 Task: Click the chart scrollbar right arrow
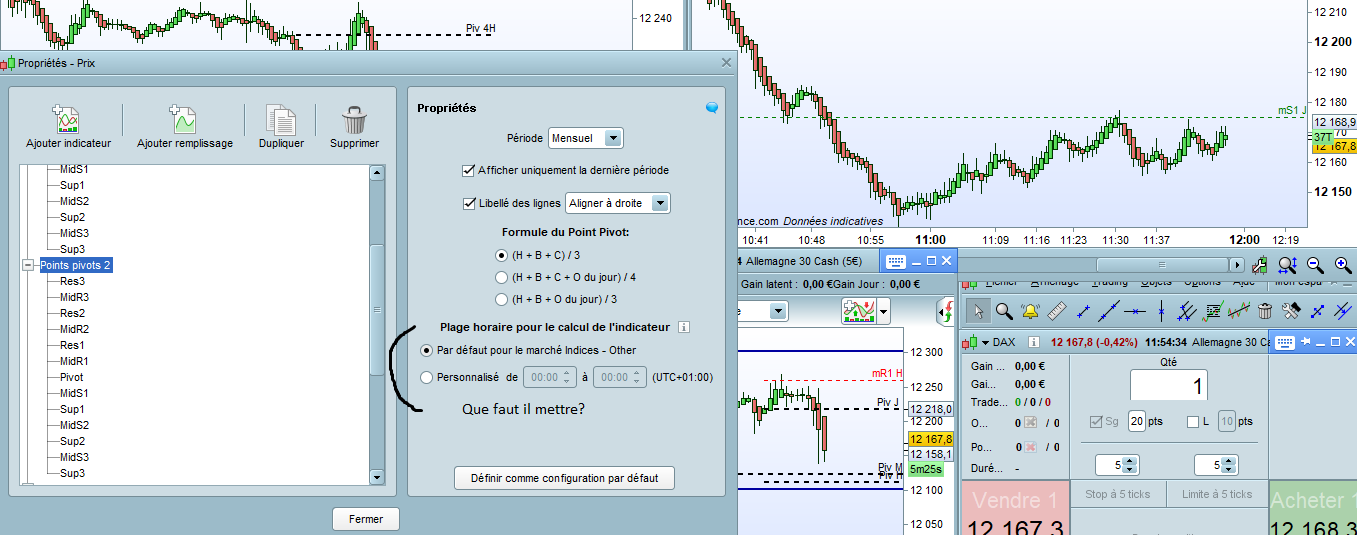(1238, 265)
